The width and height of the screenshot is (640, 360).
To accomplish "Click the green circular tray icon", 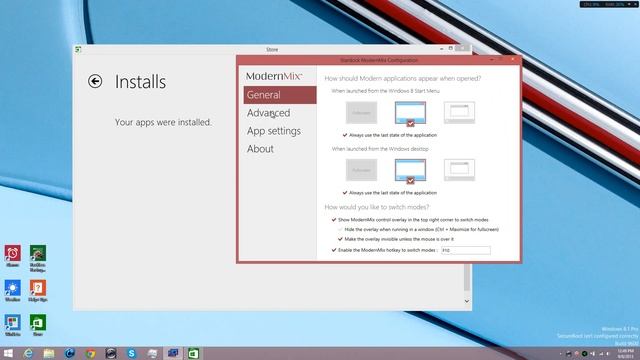I will point(584,353).
